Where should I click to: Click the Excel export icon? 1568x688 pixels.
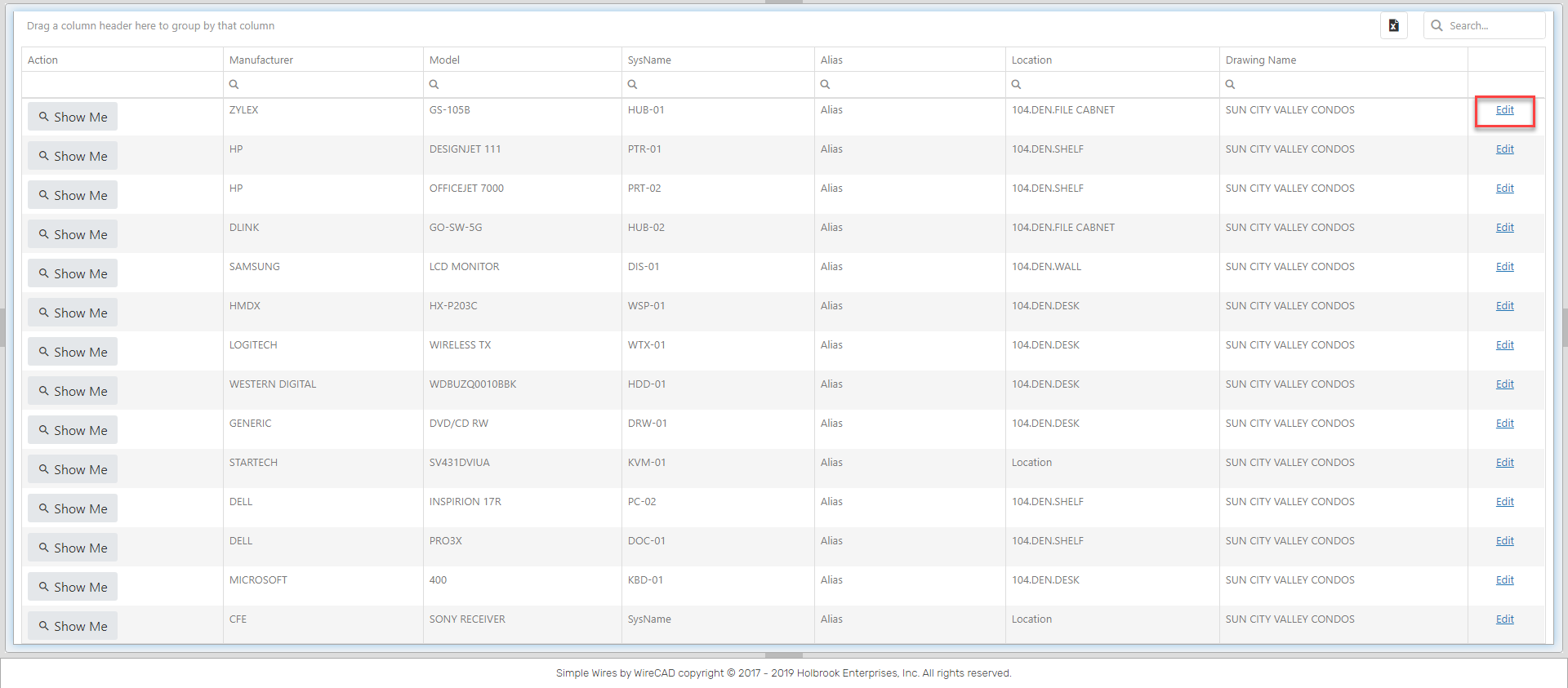click(x=1393, y=25)
